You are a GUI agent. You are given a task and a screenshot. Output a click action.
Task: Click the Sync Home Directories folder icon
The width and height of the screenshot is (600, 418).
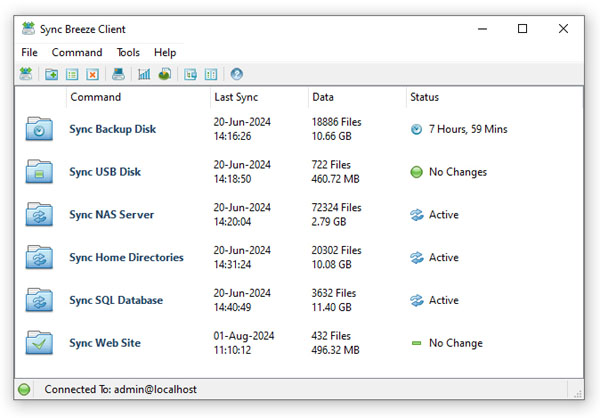tap(39, 257)
